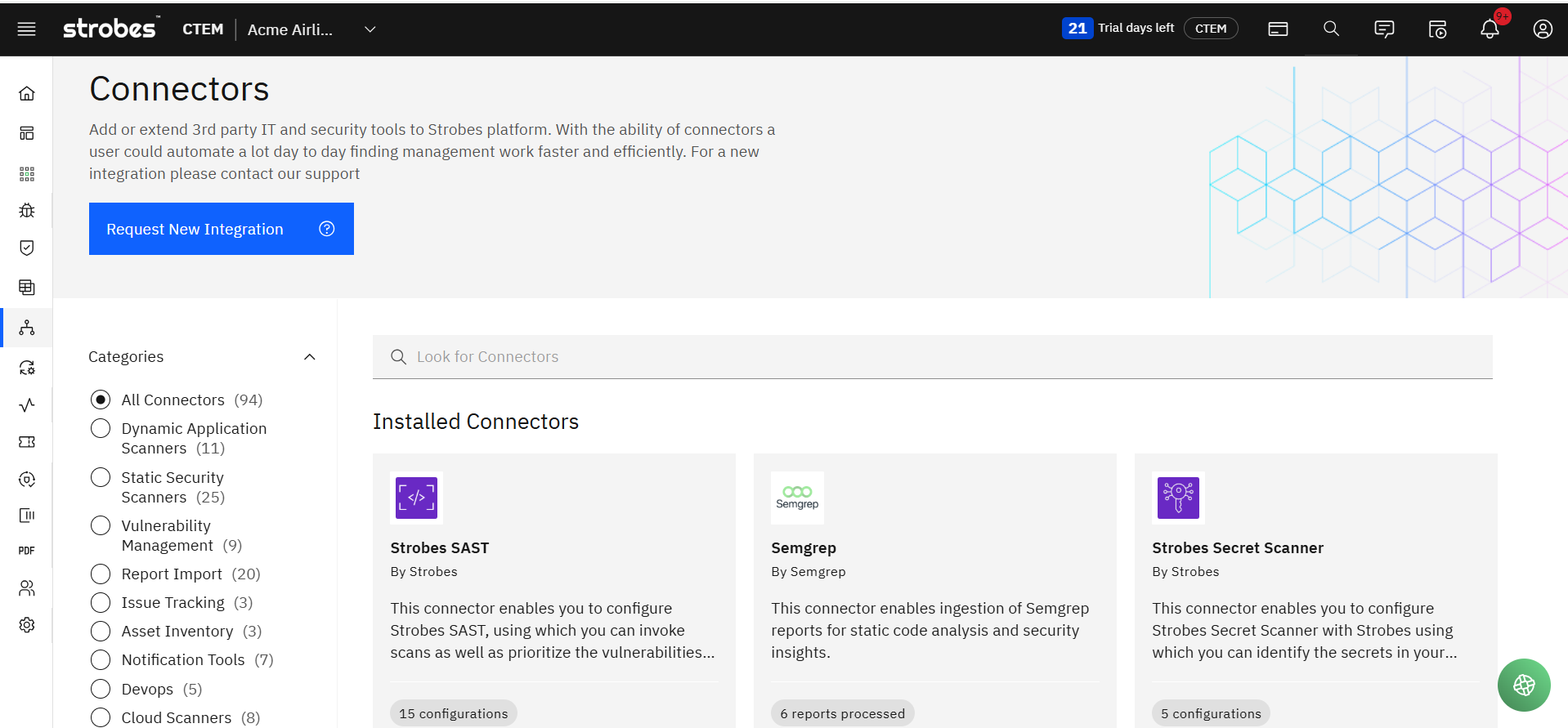Select Notification Tools radio option

point(101,660)
